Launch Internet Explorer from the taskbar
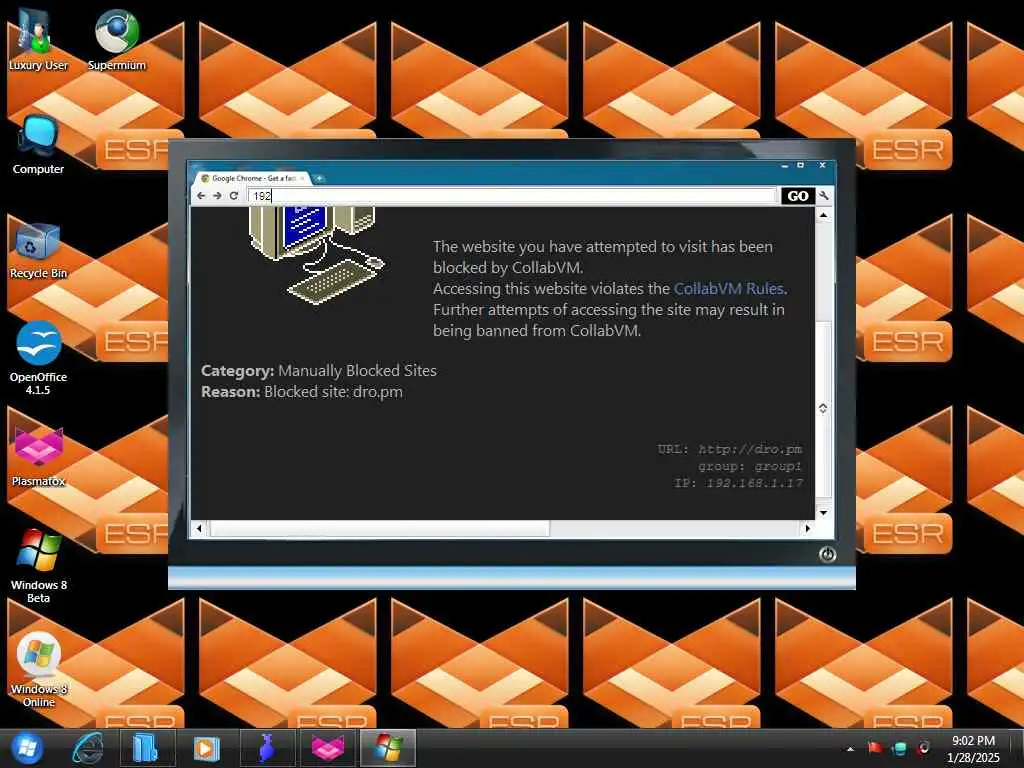The height and width of the screenshot is (768, 1024). tap(88, 748)
